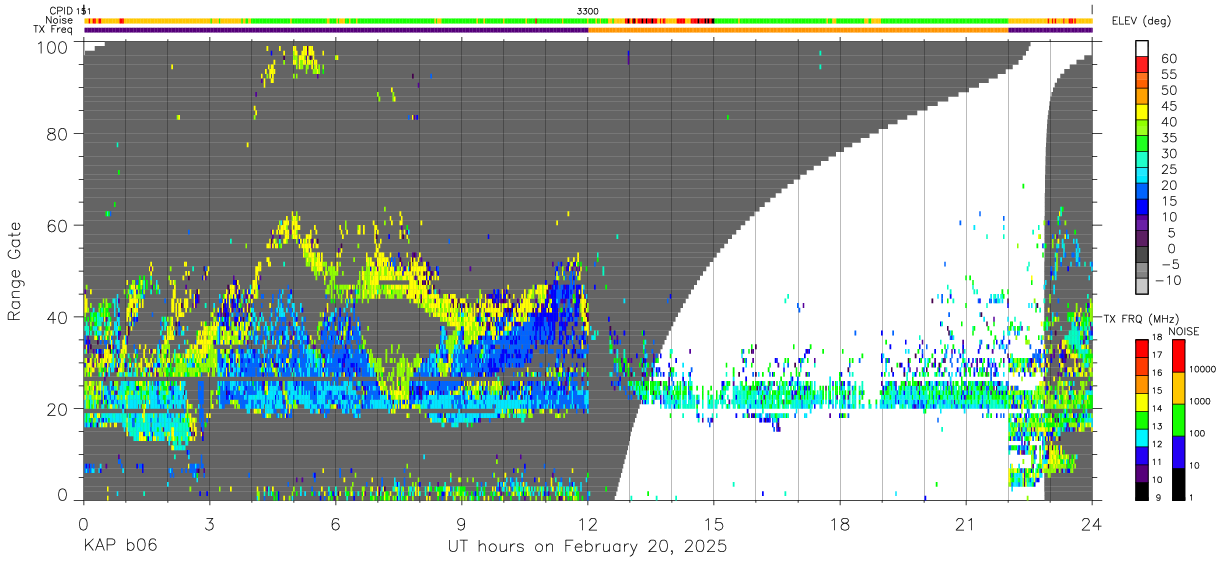The image size is (1228, 567).
Task: Select the TX Freq row label at top
Action: [x=54, y=30]
